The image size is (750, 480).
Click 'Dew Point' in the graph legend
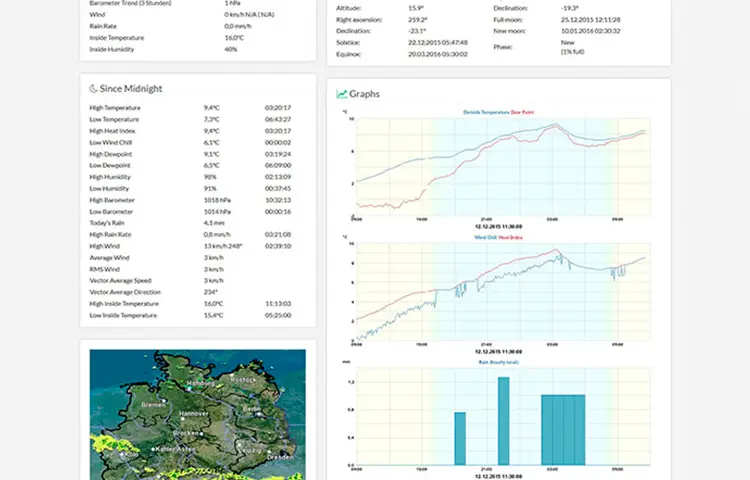[x=522, y=112]
